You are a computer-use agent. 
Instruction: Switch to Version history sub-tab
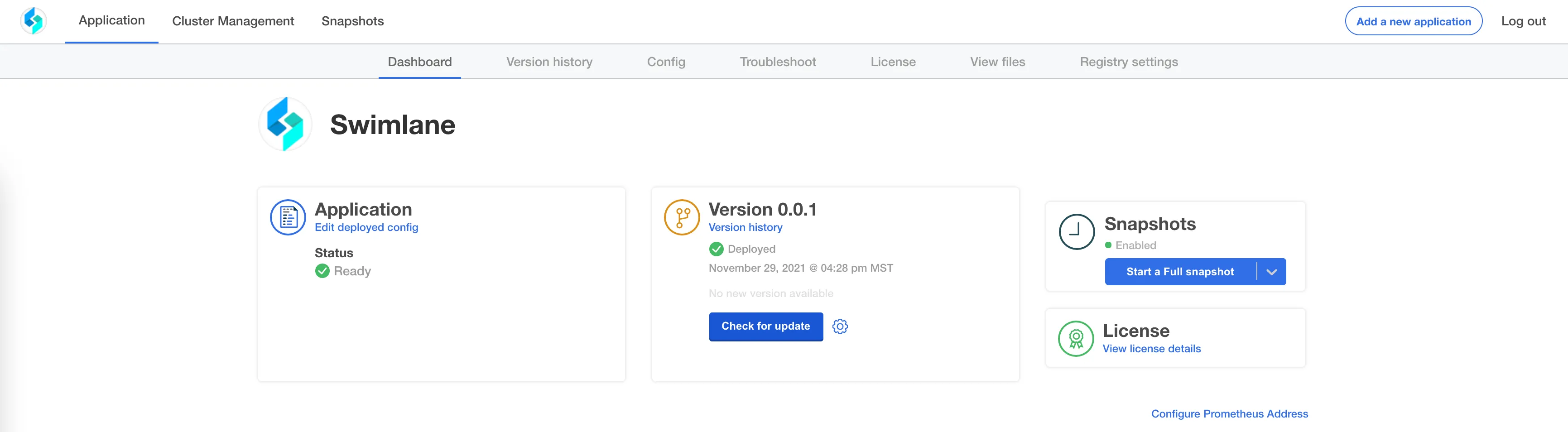[x=550, y=62]
